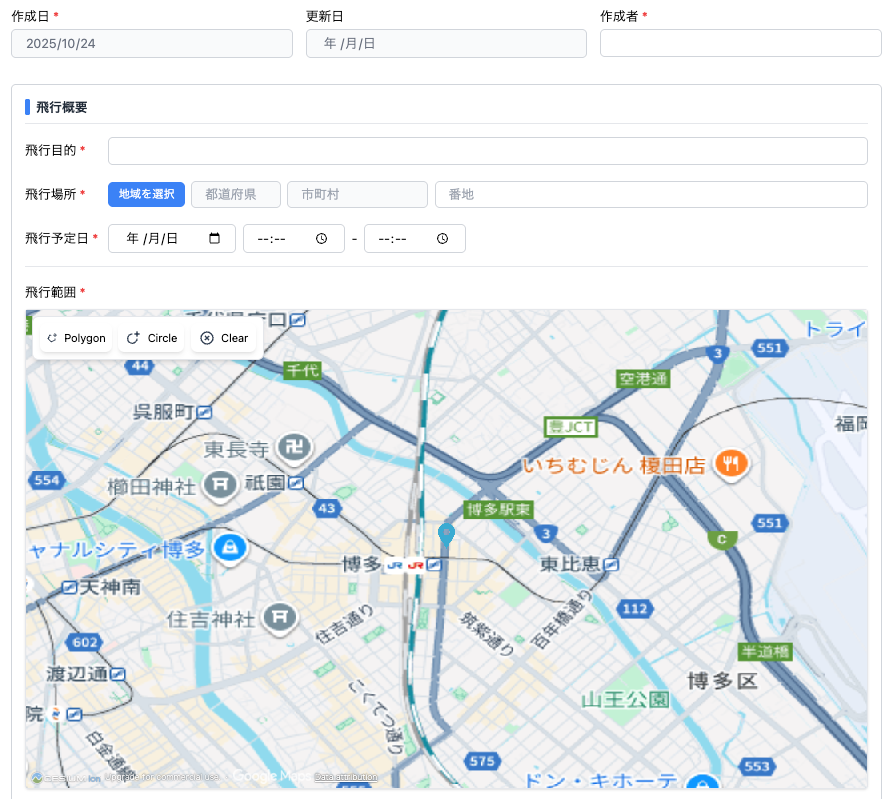Click clock icon in the end time field
The image size is (891, 799).
pyautogui.click(x=442, y=239)
